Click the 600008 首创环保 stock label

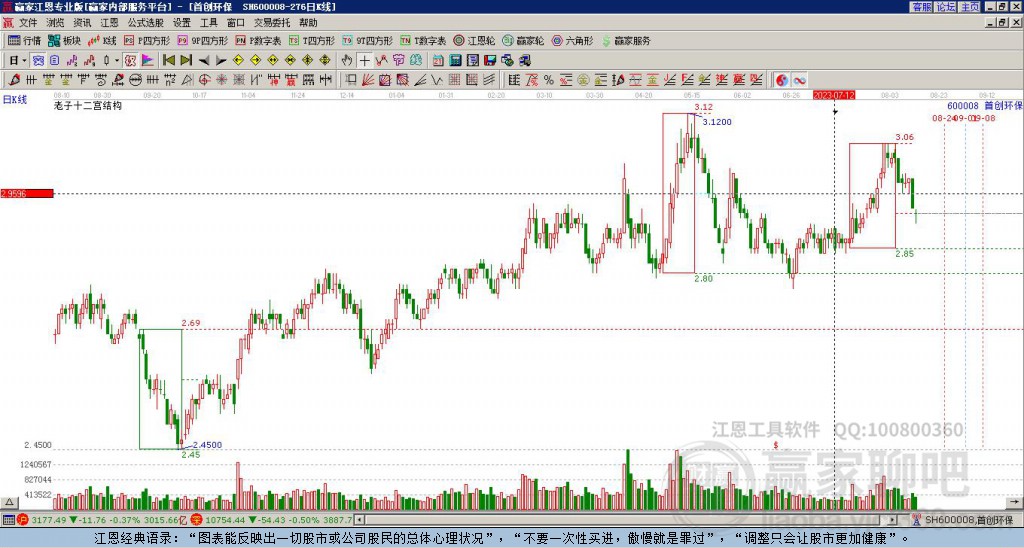point(985,106)
